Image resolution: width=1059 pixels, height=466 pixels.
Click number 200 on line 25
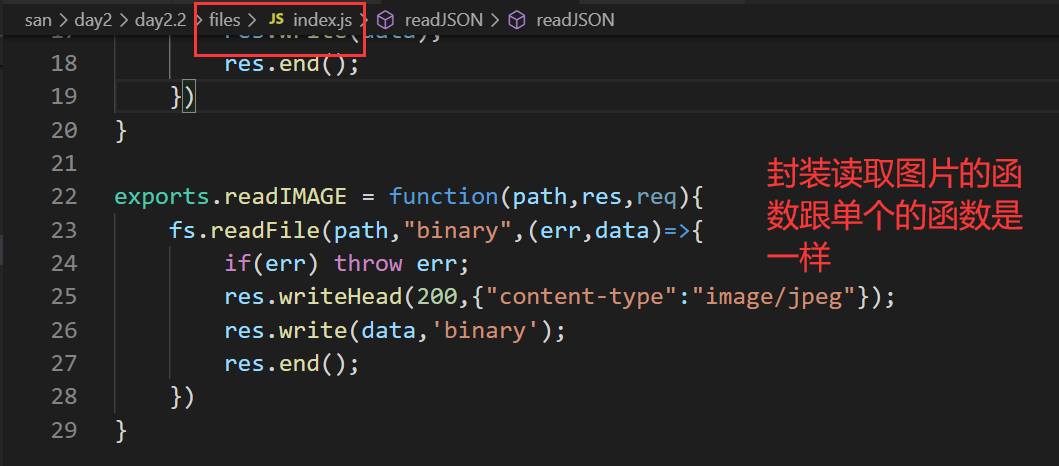coord(438,296)
